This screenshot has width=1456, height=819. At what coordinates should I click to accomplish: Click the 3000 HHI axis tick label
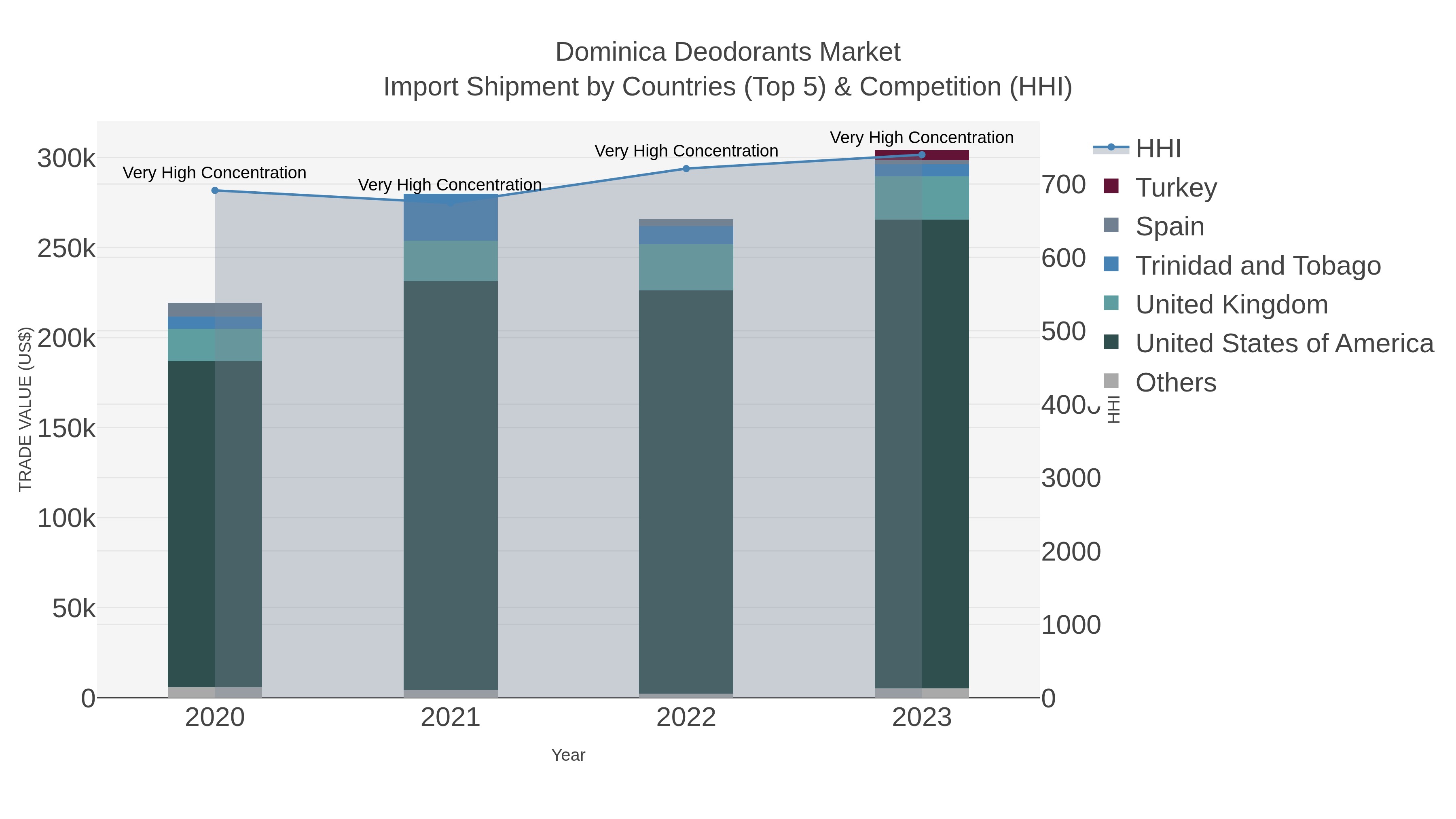(1071, 478)
